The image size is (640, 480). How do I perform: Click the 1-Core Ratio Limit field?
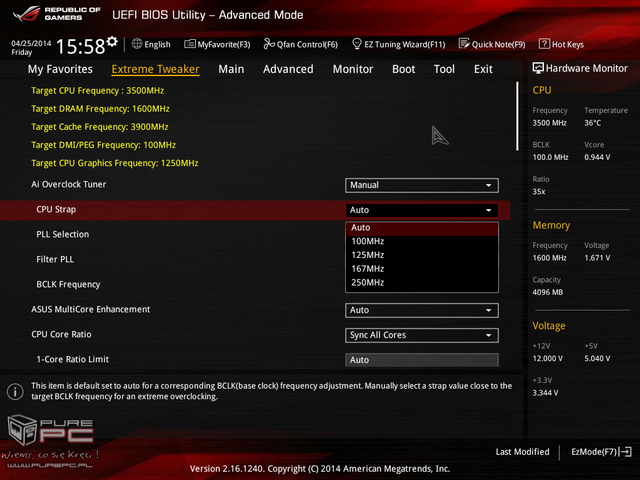[x=422, y=360]
